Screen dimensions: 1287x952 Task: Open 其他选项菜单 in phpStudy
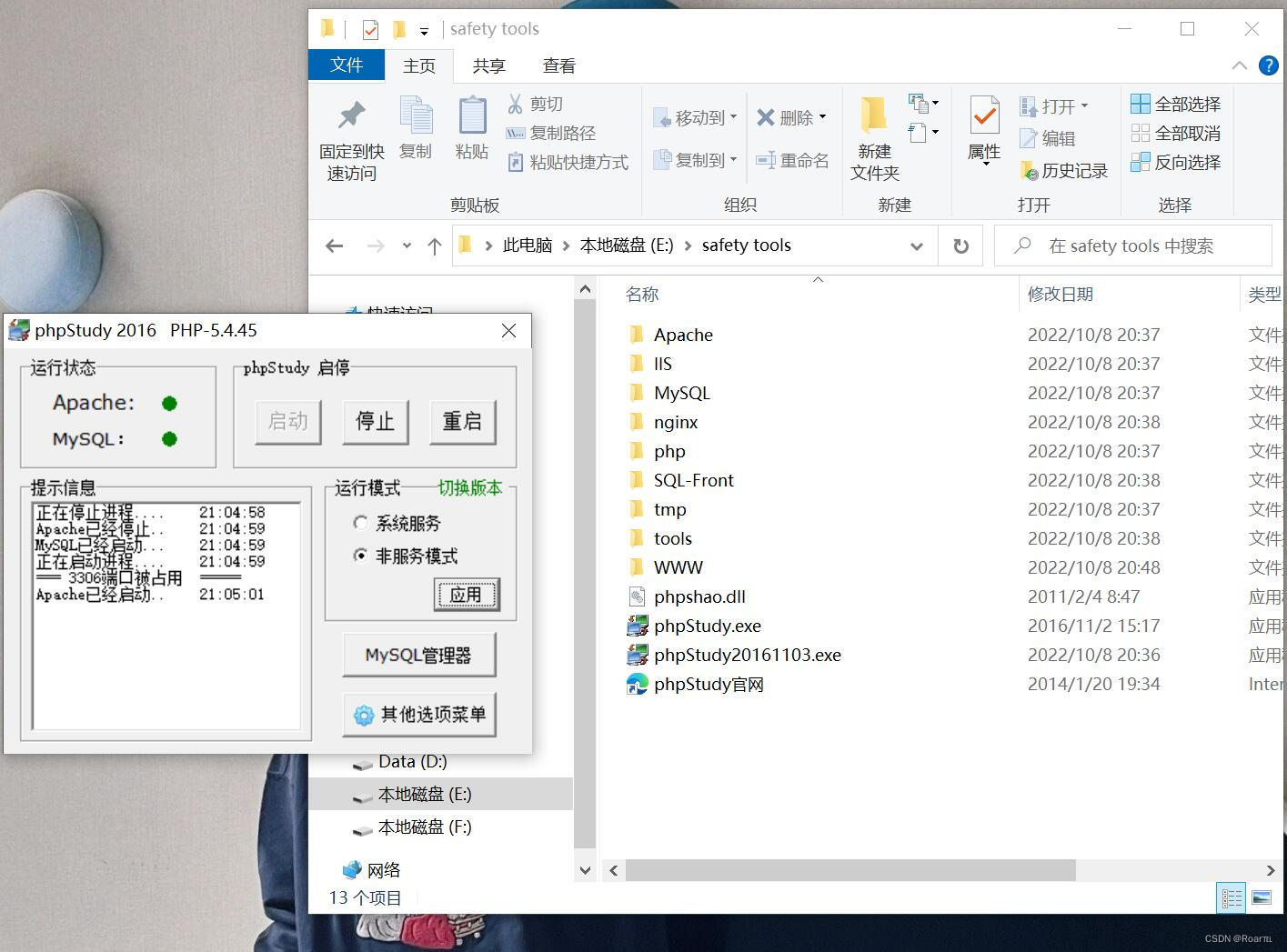tap(418, 715)
